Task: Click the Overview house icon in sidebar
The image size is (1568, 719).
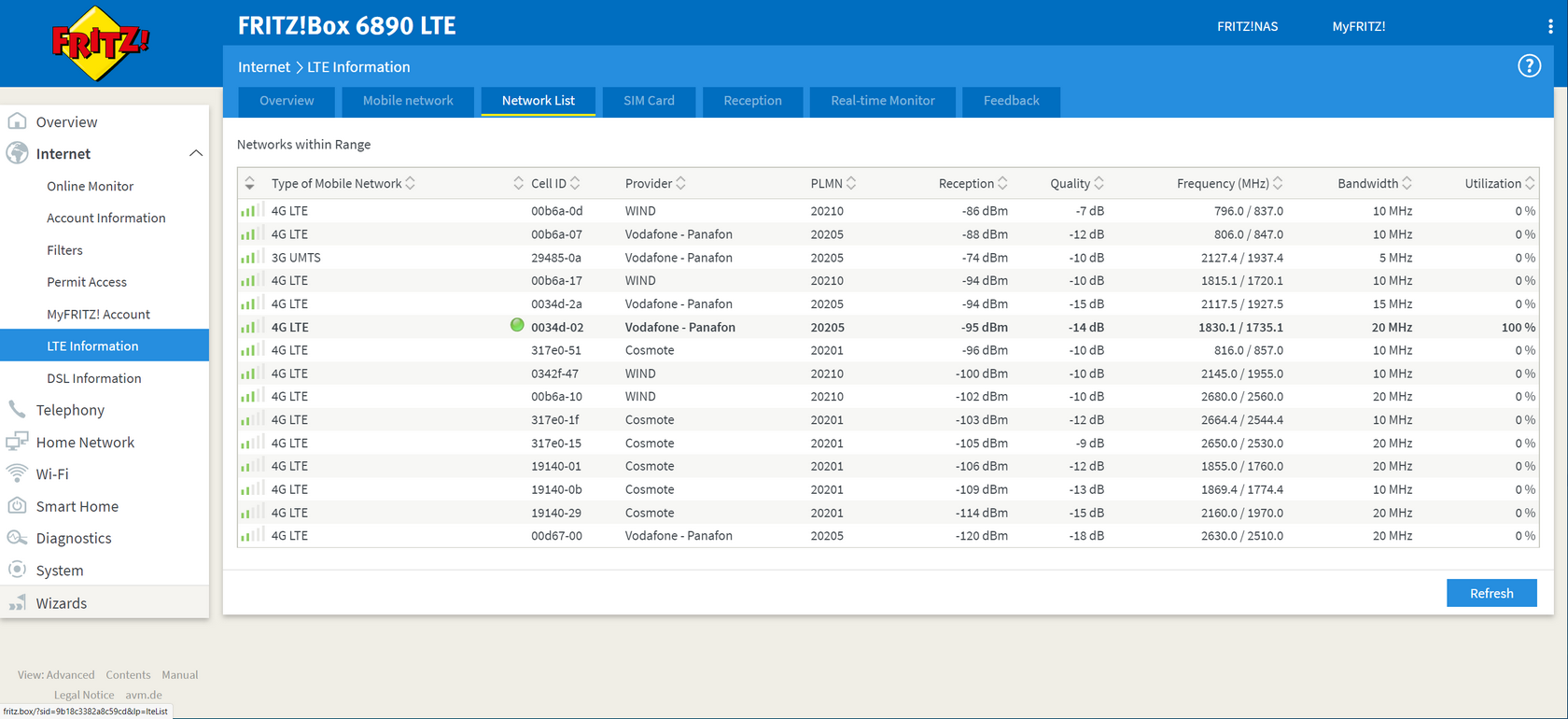Action: [x=17, y=121]
